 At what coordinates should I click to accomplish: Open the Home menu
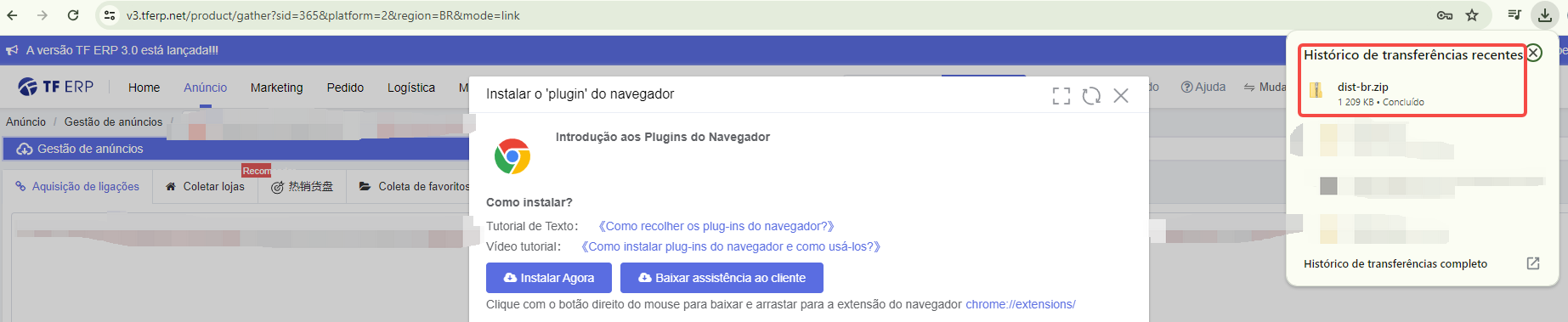pos(144,88)
